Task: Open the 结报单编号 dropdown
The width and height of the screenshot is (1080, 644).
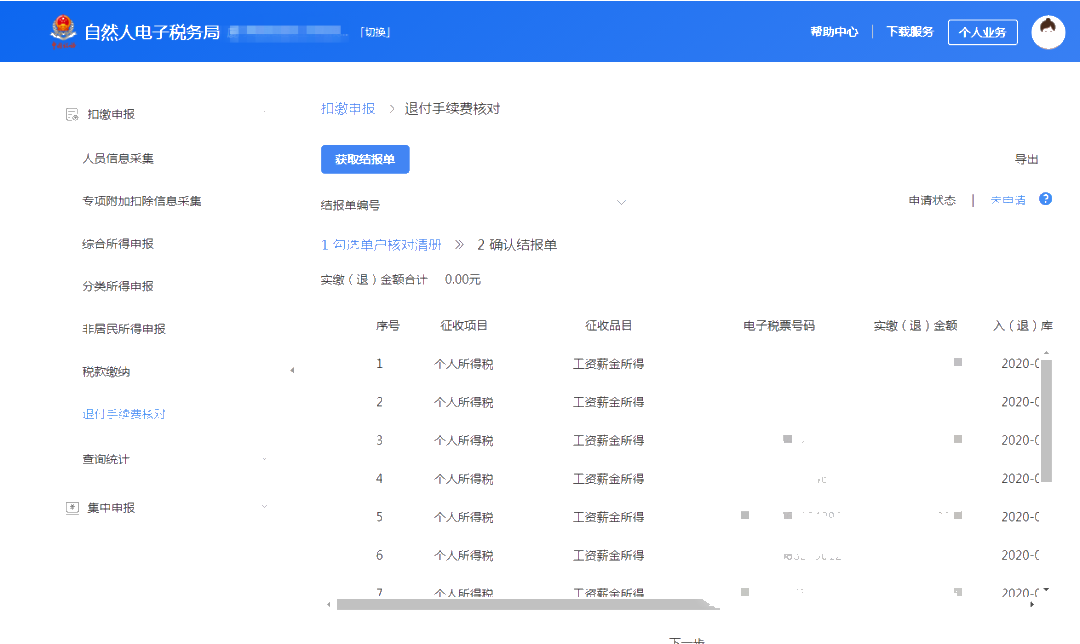Action: pyautogui.click(x=622, y=201)
